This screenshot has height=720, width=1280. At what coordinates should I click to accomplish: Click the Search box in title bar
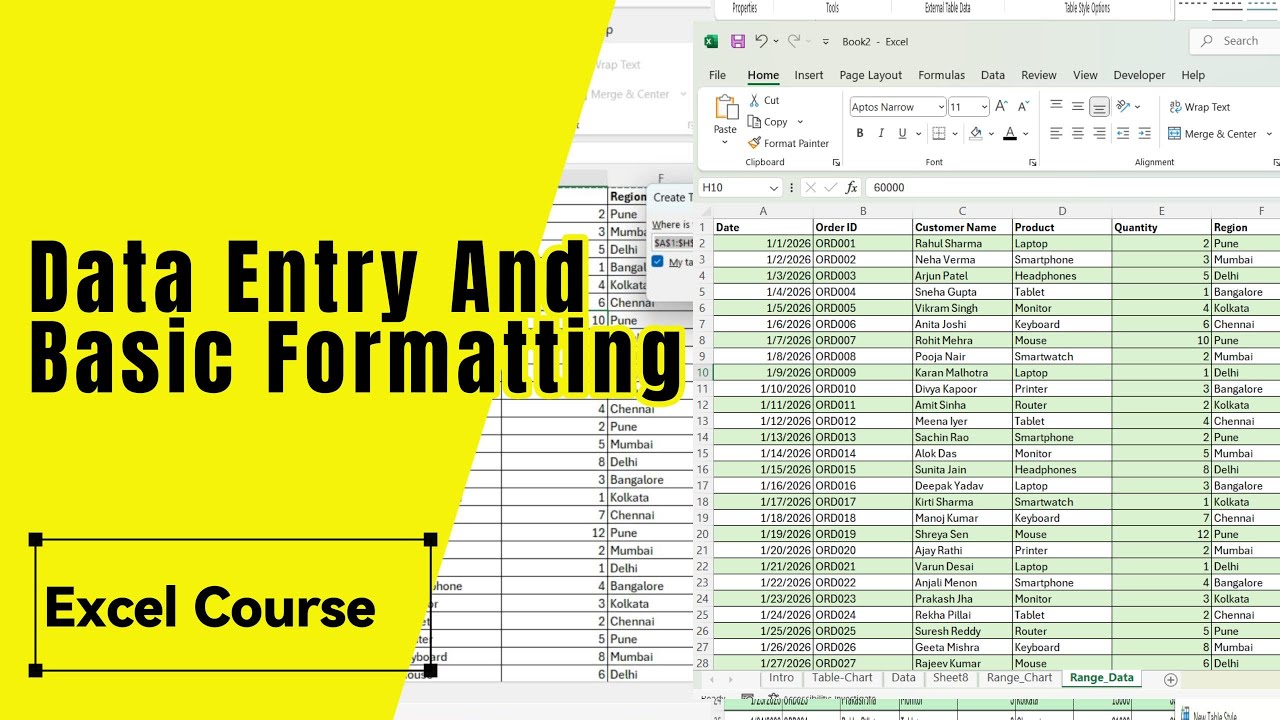pyautogui.click(x=1235, y=41)
